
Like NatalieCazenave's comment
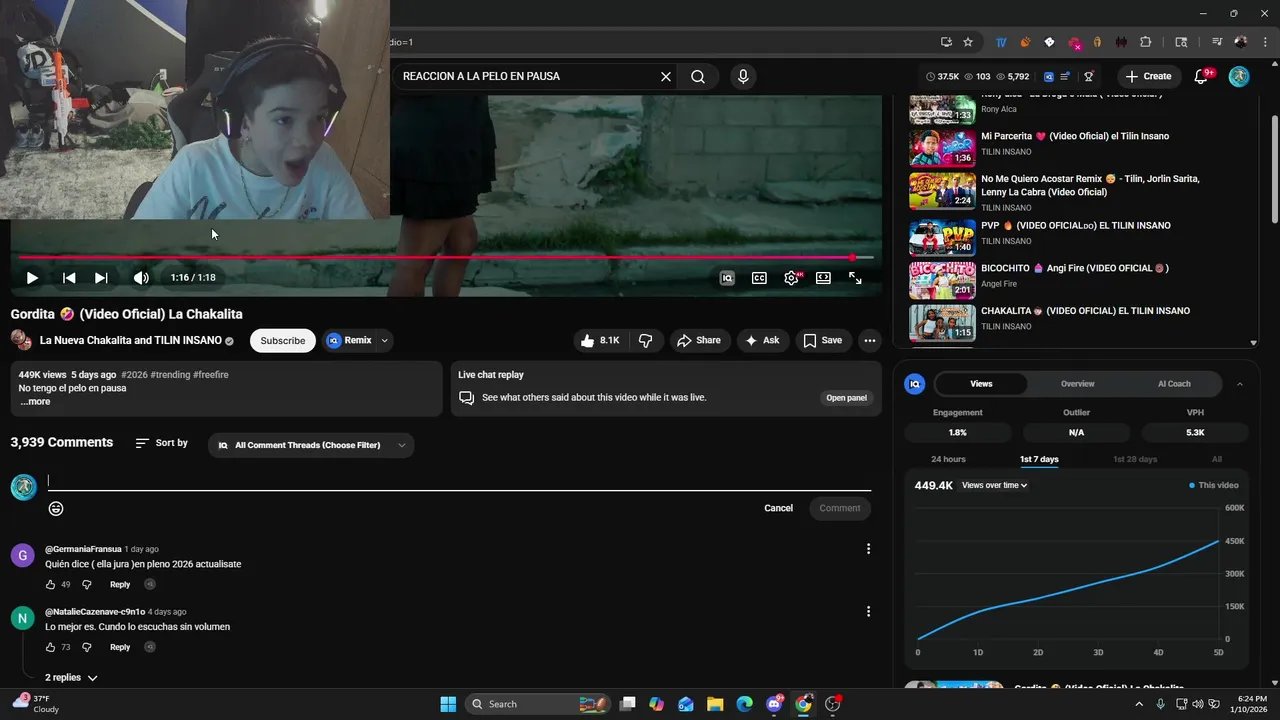click(50, 648)
